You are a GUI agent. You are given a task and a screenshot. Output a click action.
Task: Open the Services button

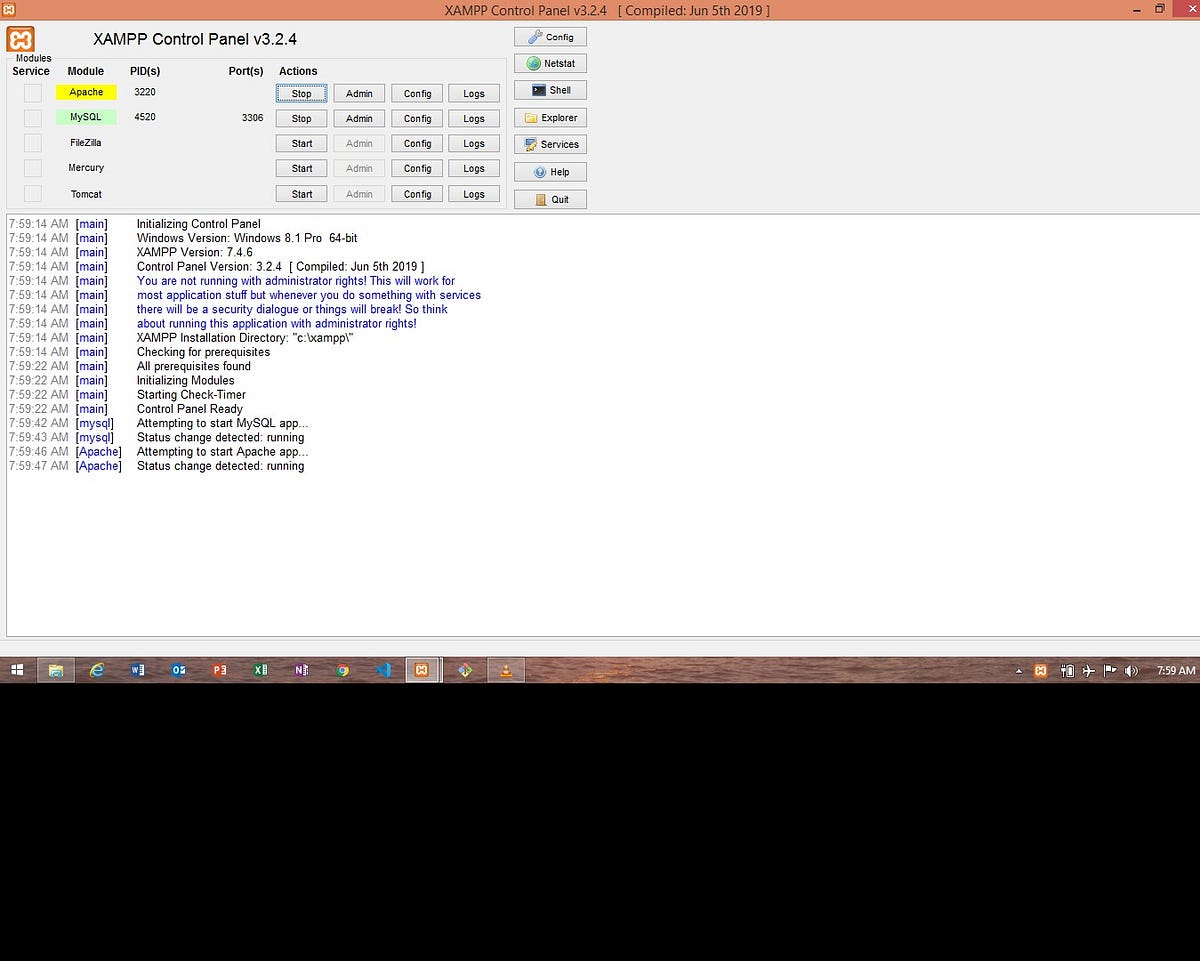click(x=550, y=144)
